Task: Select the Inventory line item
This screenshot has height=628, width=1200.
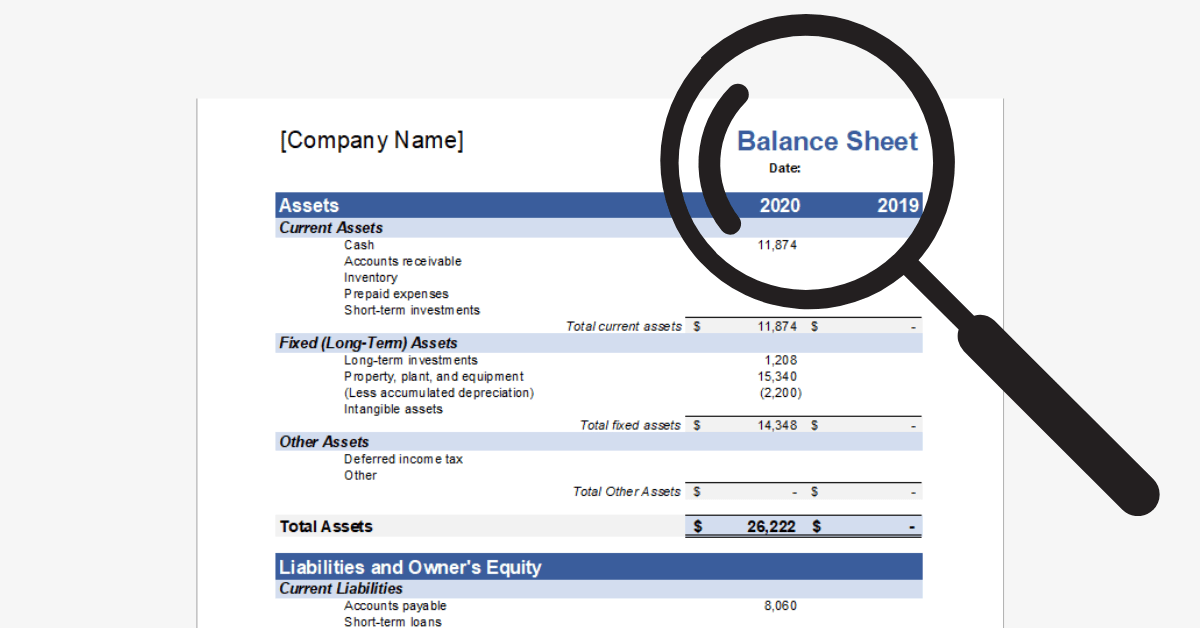Action: (371, 277)
